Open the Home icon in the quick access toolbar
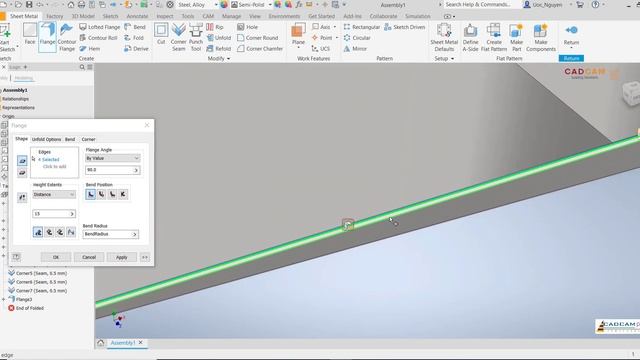Image resolution: width=640 pixels, height=360 pixels. 71,5
